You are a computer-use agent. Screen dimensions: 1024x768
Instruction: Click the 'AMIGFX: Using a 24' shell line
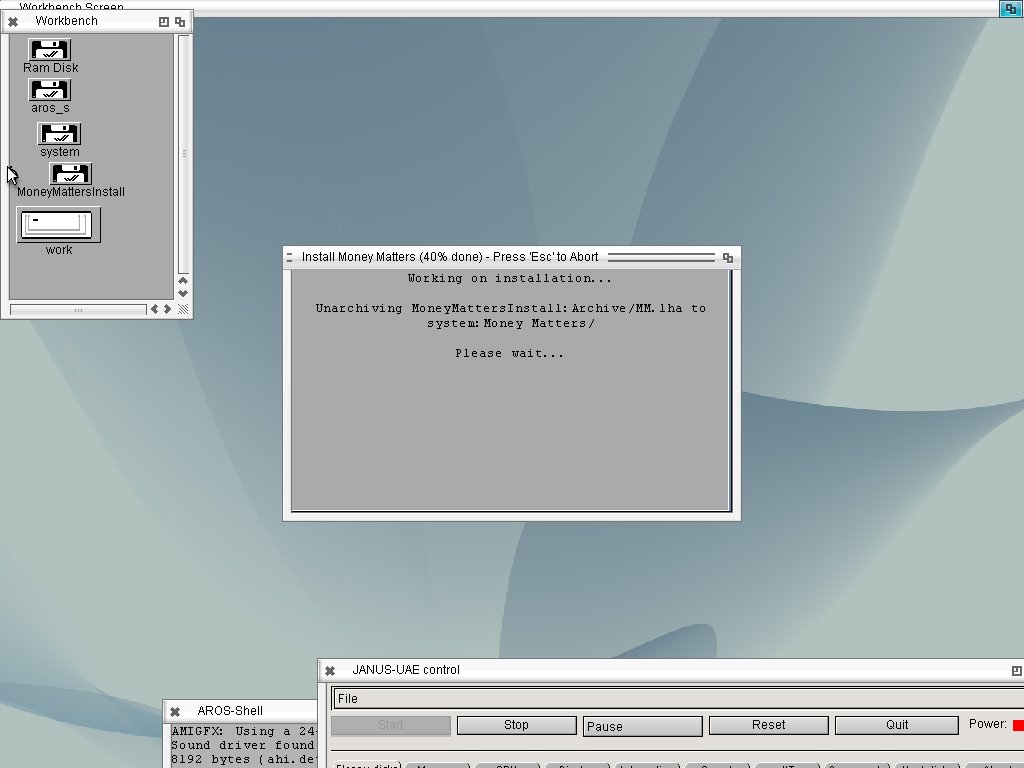click(244, 731)
